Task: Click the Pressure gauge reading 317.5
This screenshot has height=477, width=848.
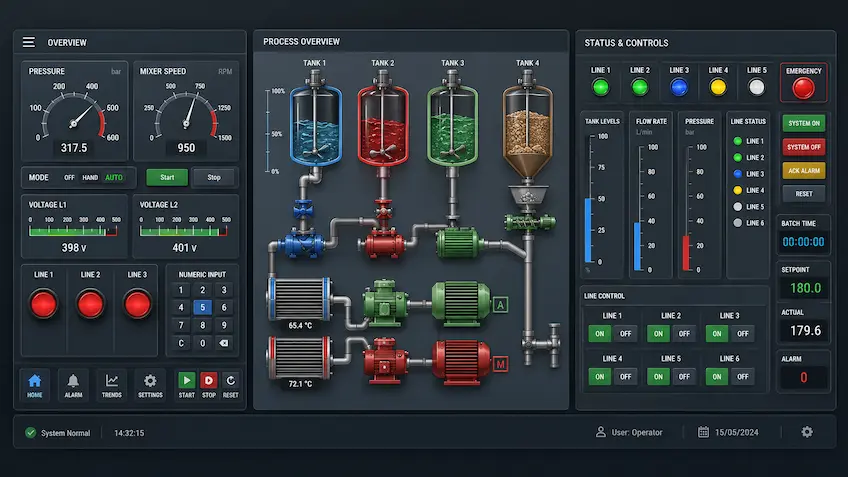Action: pos(74,148)
